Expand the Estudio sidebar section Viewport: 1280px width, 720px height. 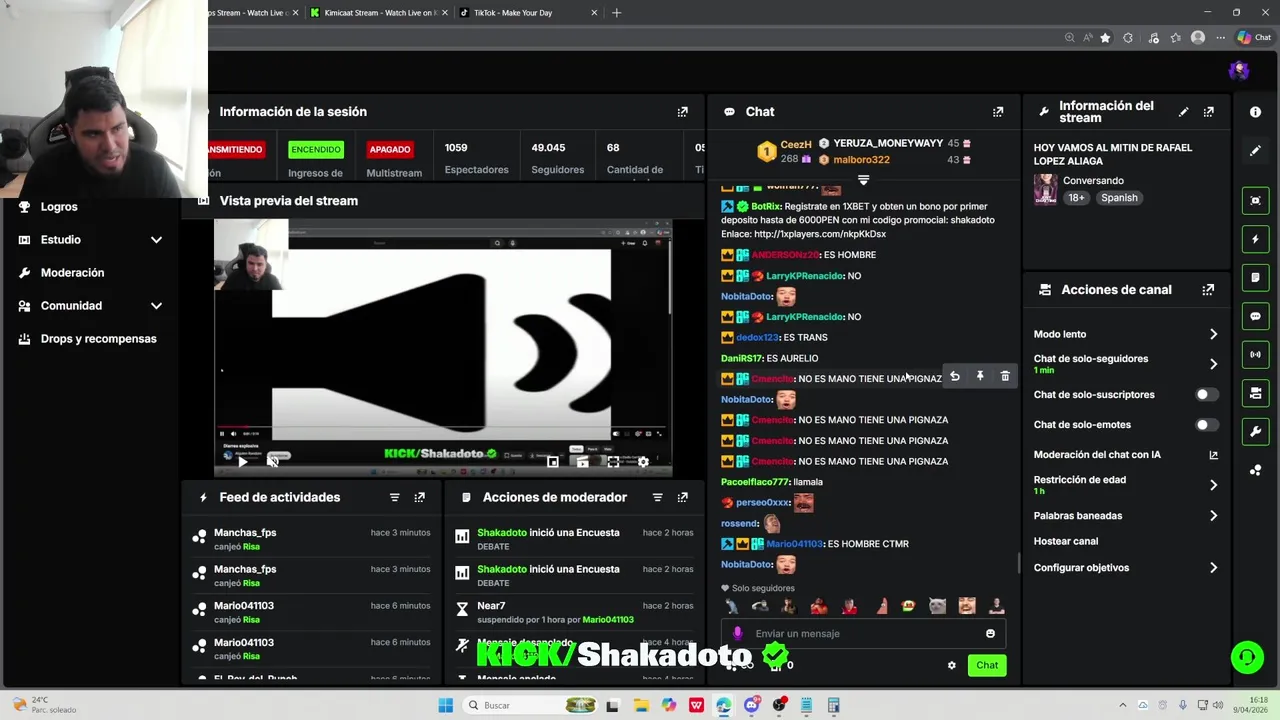[156, 240]
